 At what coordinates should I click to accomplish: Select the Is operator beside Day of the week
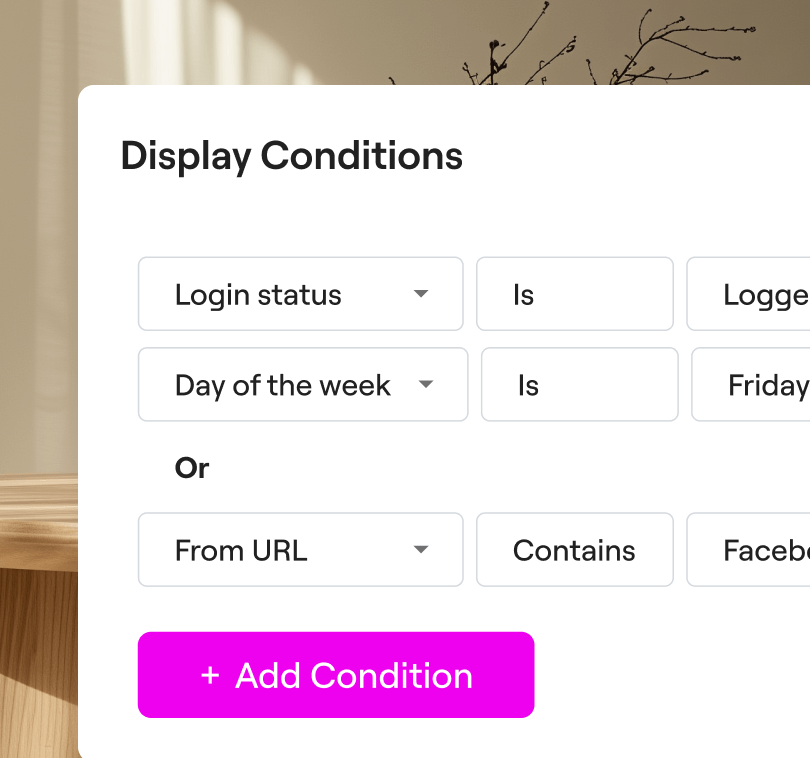click(579, 385)
